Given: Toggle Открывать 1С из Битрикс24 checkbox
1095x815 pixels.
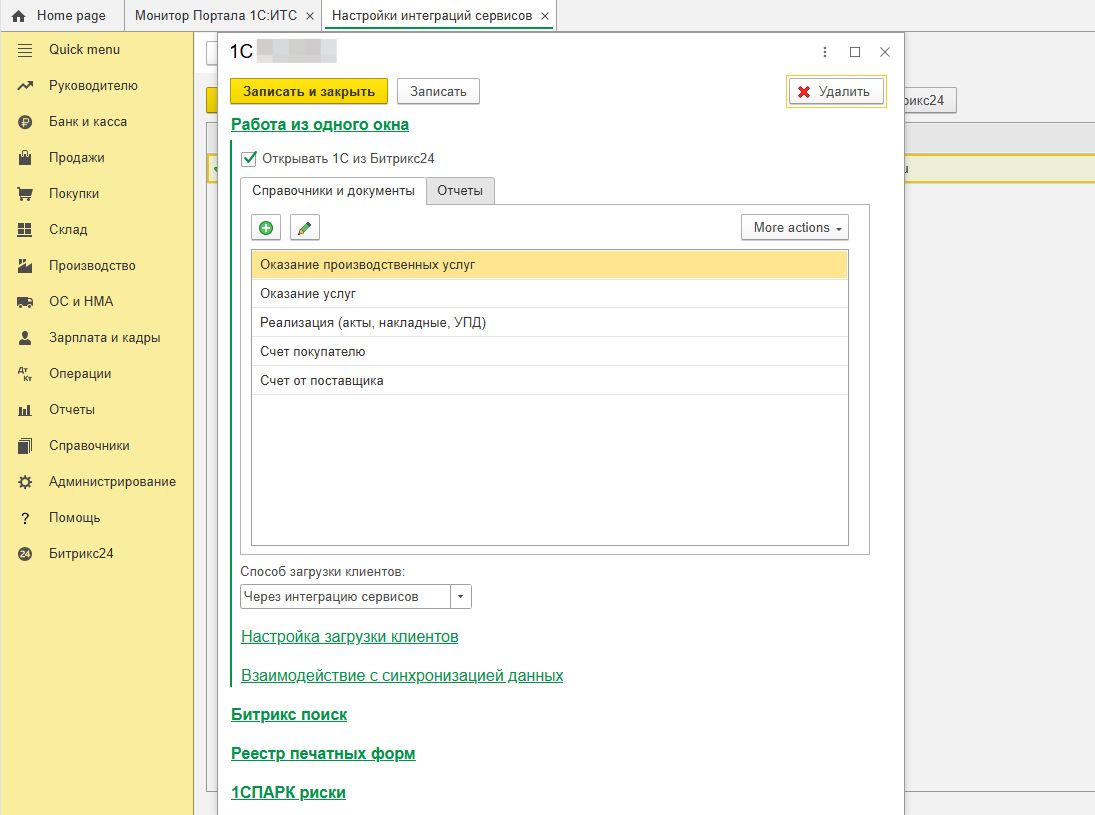Looking at the screenshot, I should click(x=250, y=158).
